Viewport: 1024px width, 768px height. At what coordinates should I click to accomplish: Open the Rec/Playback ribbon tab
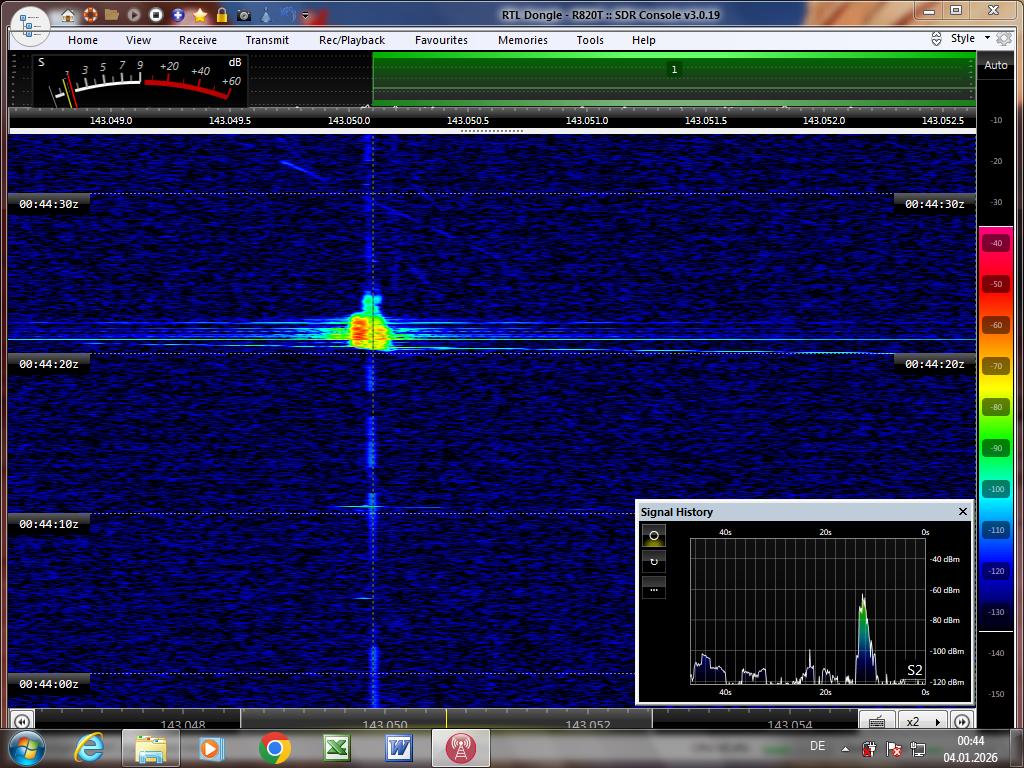coord(352,40)
